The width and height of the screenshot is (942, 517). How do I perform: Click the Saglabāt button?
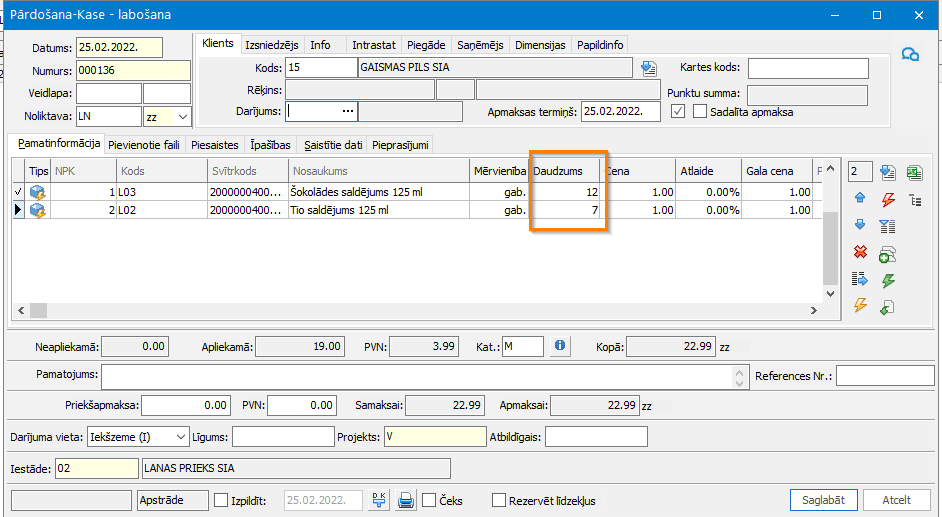823,500
